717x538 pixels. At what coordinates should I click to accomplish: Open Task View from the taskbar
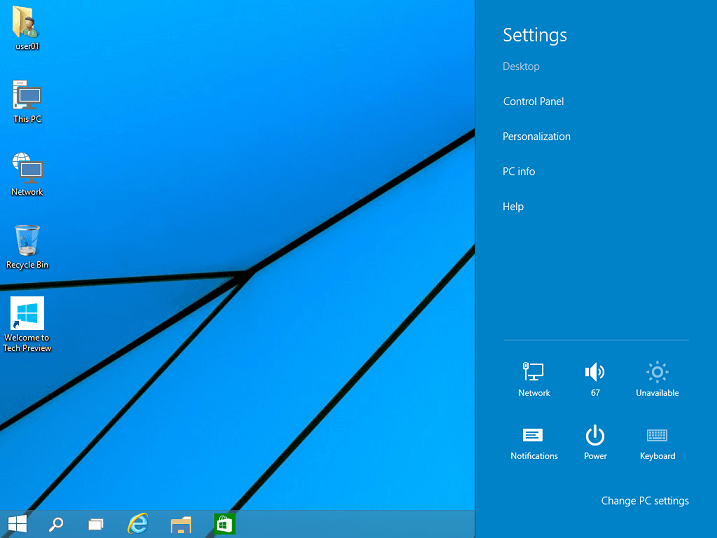(x=96, y=523)
